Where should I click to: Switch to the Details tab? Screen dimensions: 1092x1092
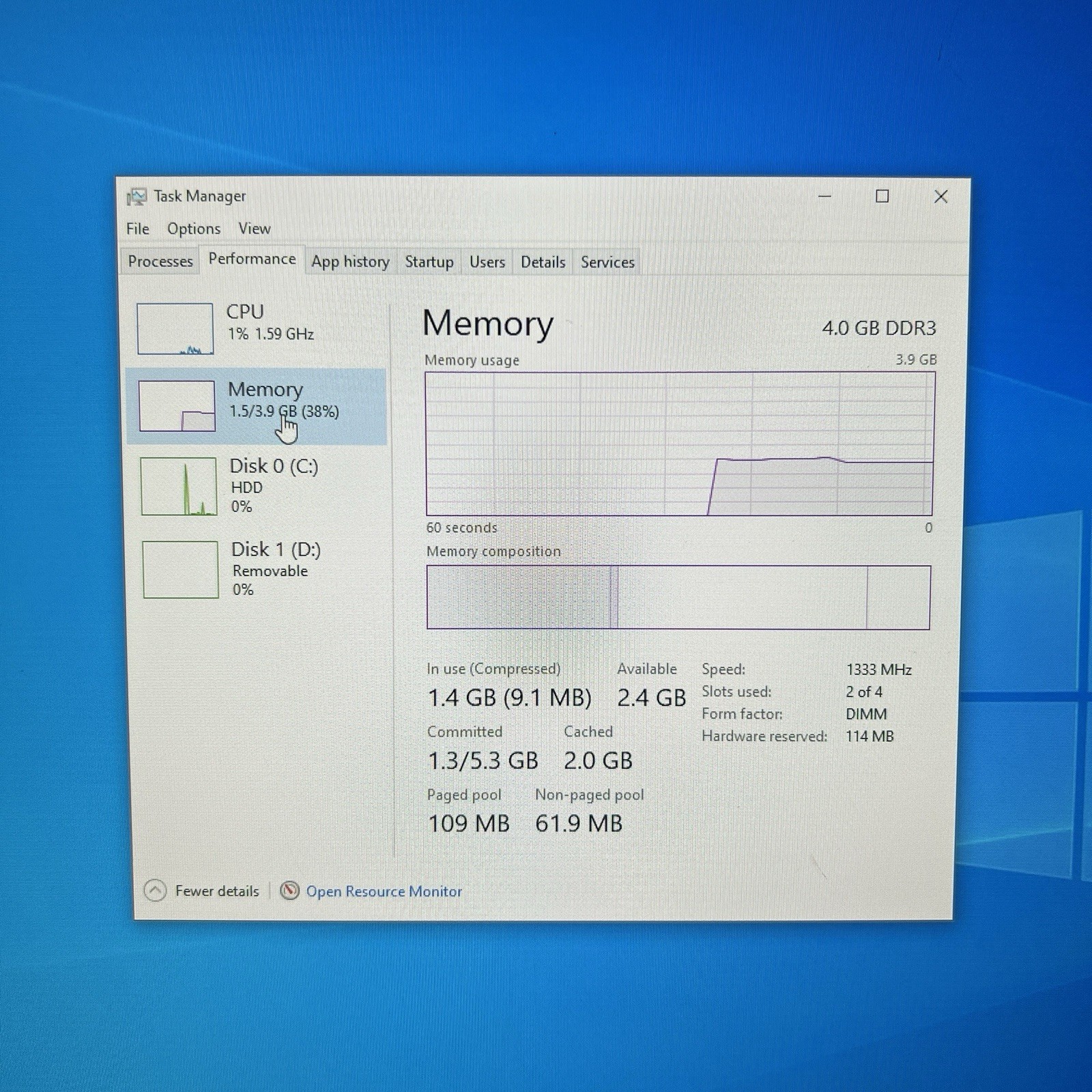[543, 262]
